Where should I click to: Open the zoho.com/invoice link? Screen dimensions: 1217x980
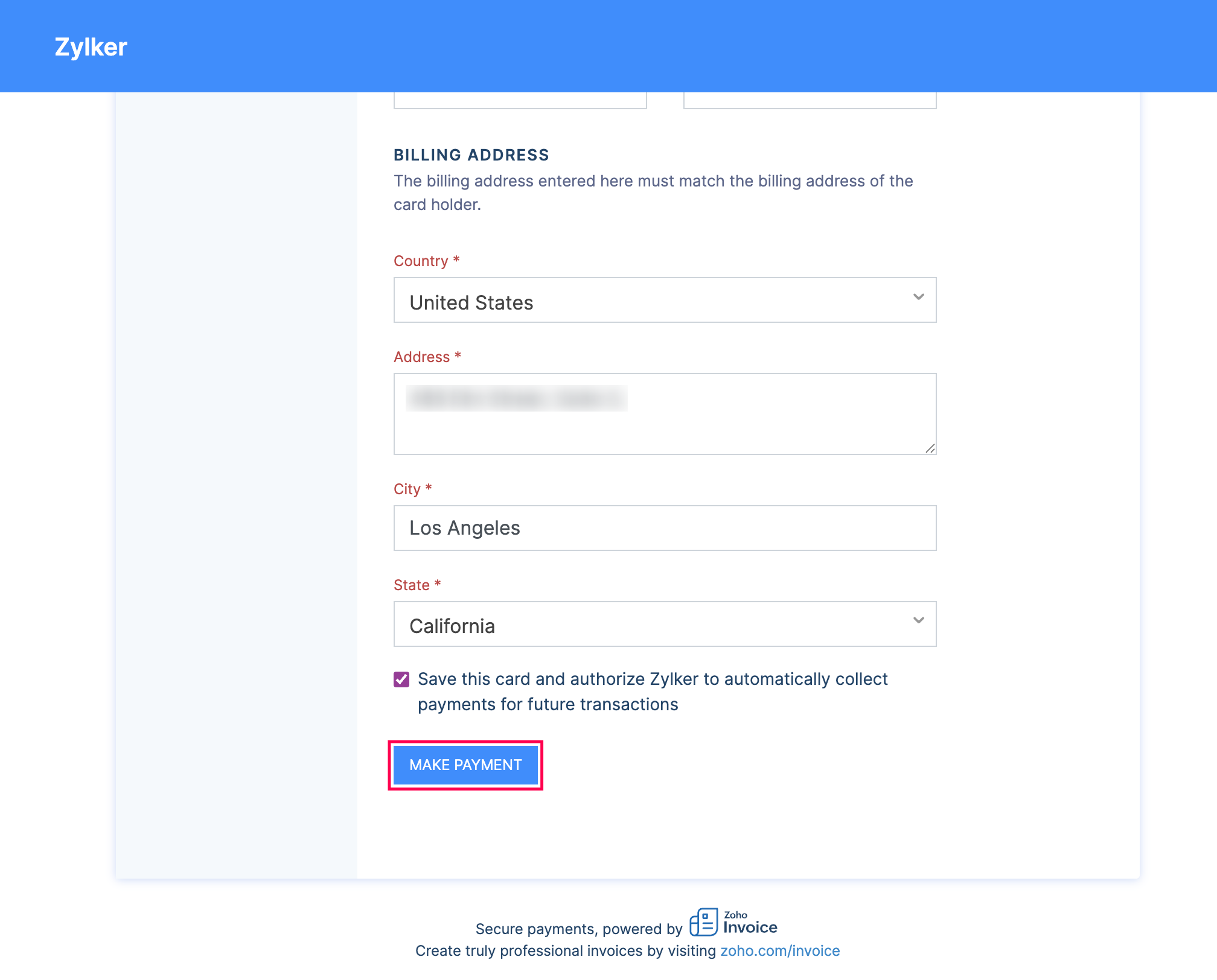pyautogui.click(x=780, y=951)
